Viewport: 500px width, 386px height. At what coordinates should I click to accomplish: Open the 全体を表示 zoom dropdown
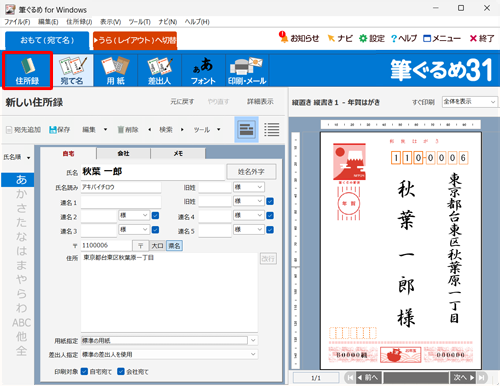tap(469, 102)
